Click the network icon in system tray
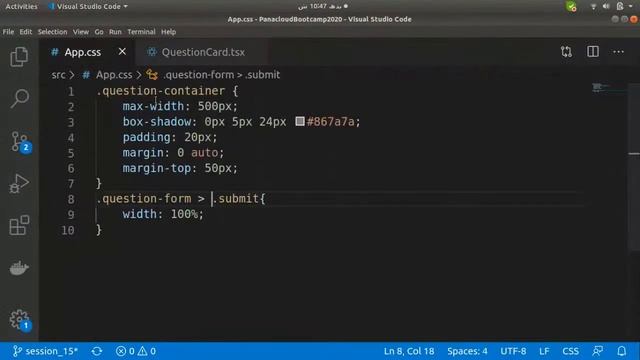The height and width of the screenshot is (360, 640). 593,7
